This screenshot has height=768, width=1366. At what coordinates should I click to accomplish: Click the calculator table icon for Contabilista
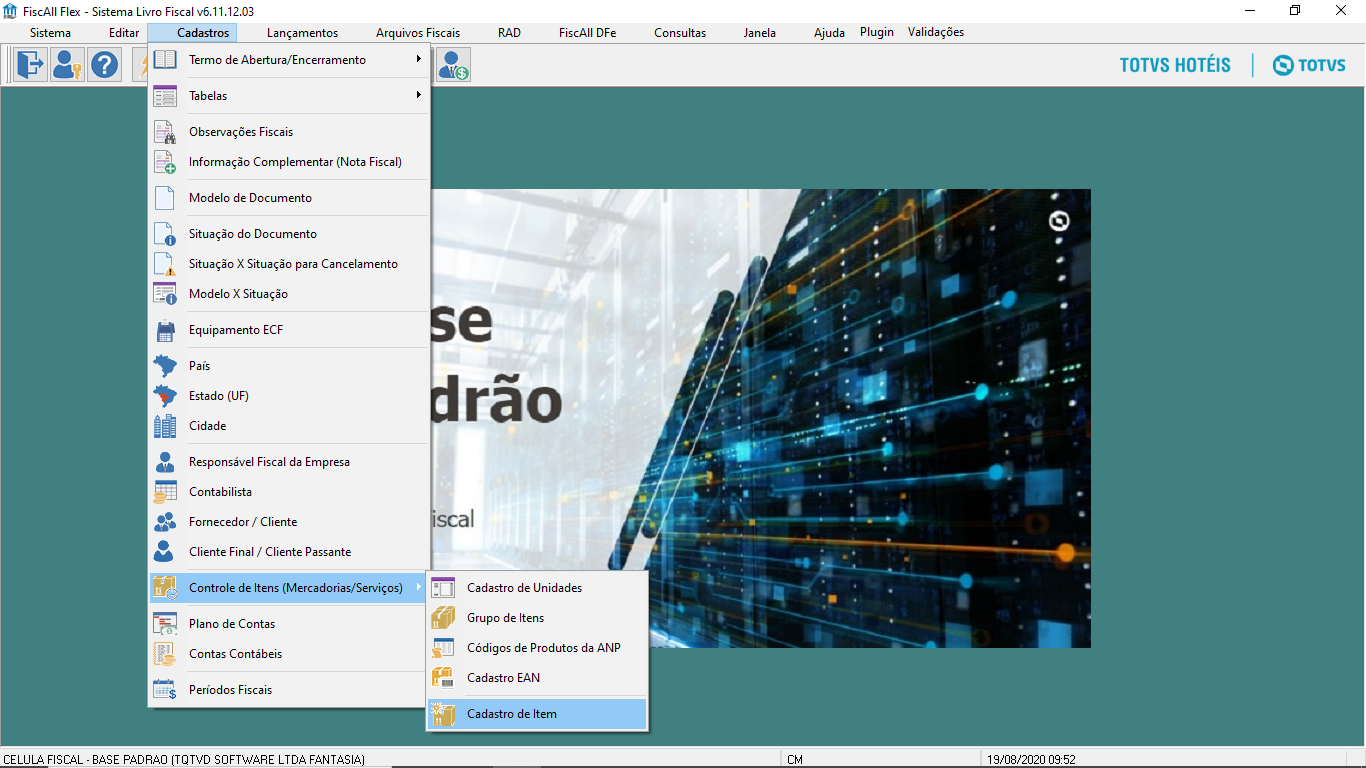tap(165, 492)
